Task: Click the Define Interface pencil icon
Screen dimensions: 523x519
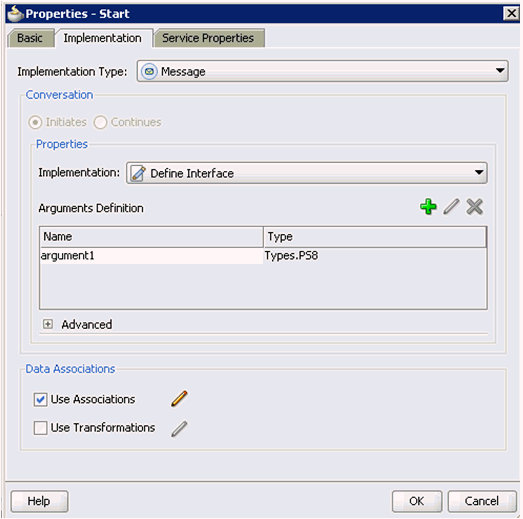Action: [x=138, y=173]
